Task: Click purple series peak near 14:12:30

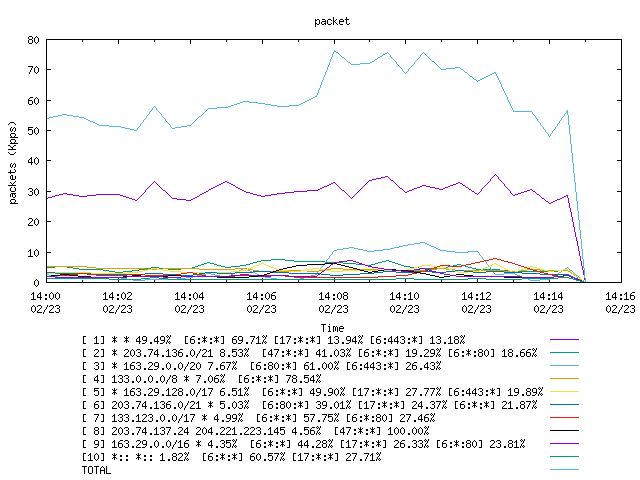Action: [x=496, y=175]
